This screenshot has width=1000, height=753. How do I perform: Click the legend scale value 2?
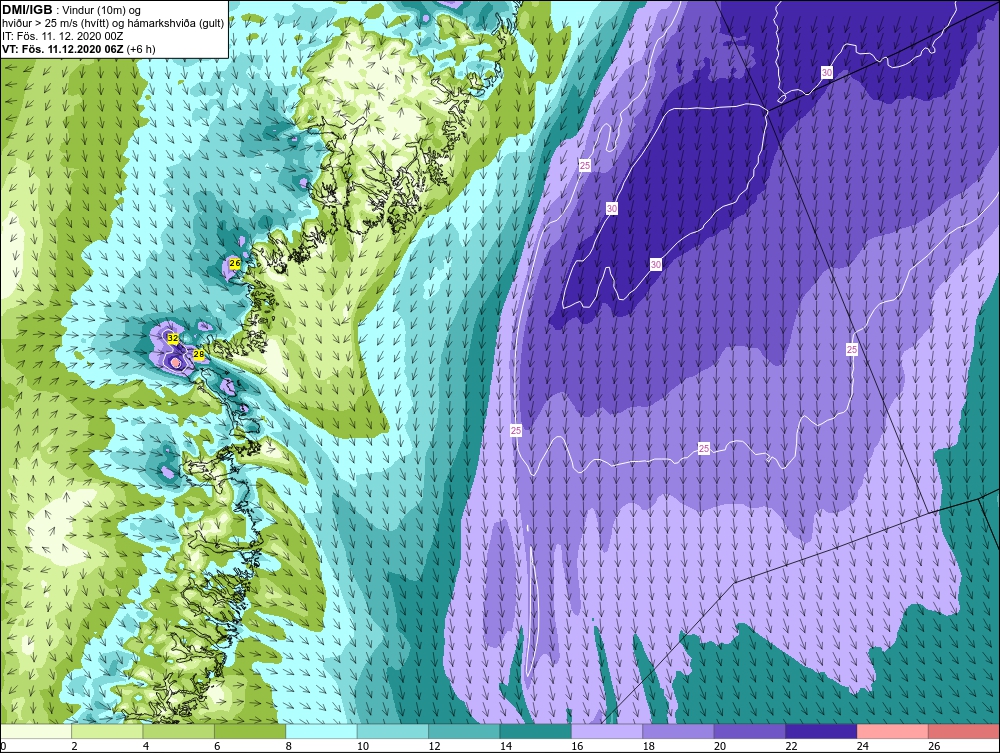[75, 746]
